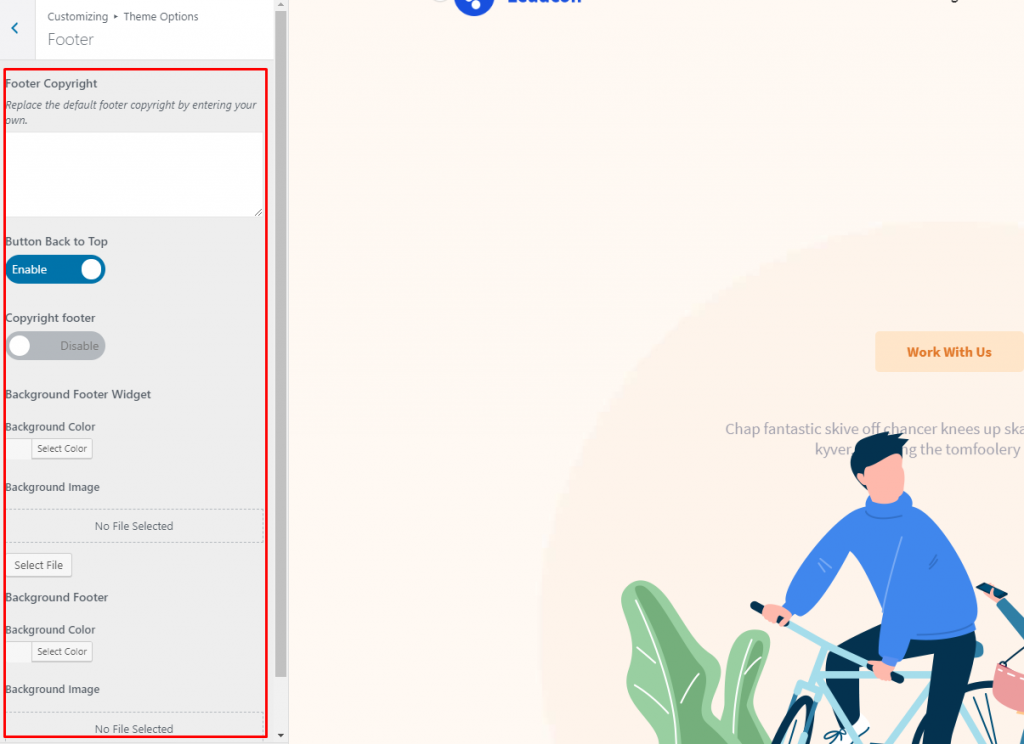This screenshot has height=744, width=1024.
Task: Click the Button Back to Top label
Action: tap(56, 242)
